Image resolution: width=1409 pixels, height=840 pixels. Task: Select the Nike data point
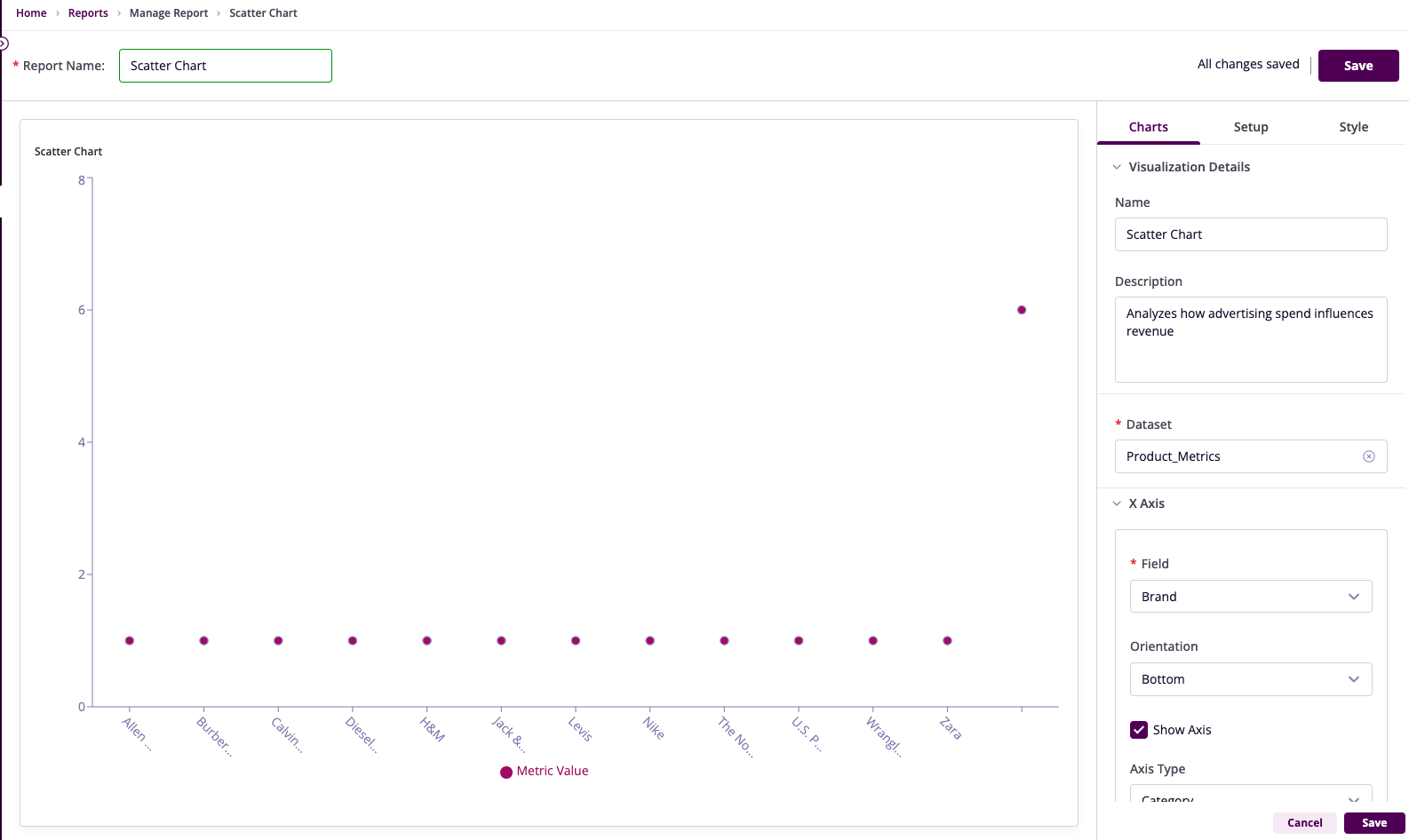650,640
